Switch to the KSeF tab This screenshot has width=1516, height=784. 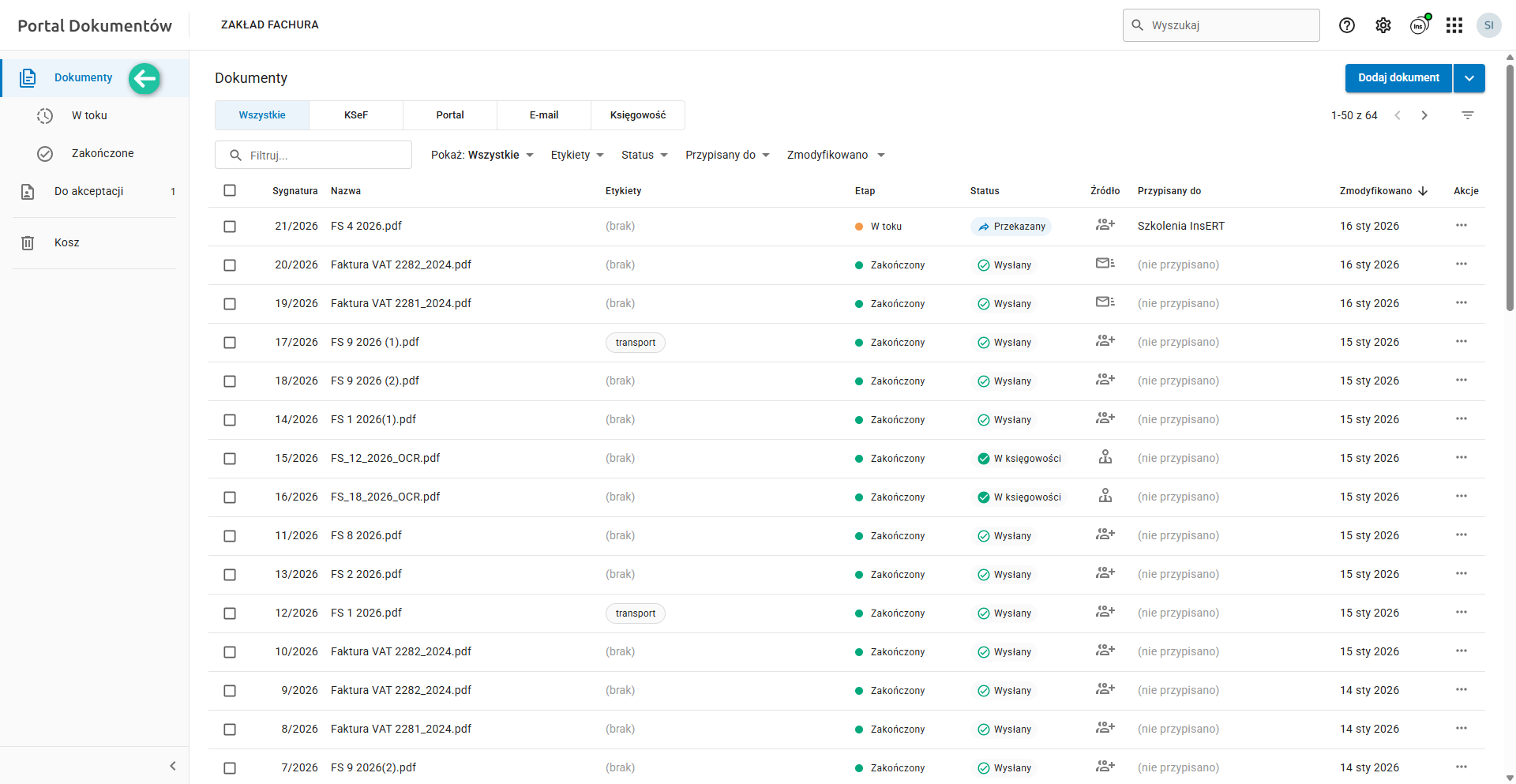356,115
